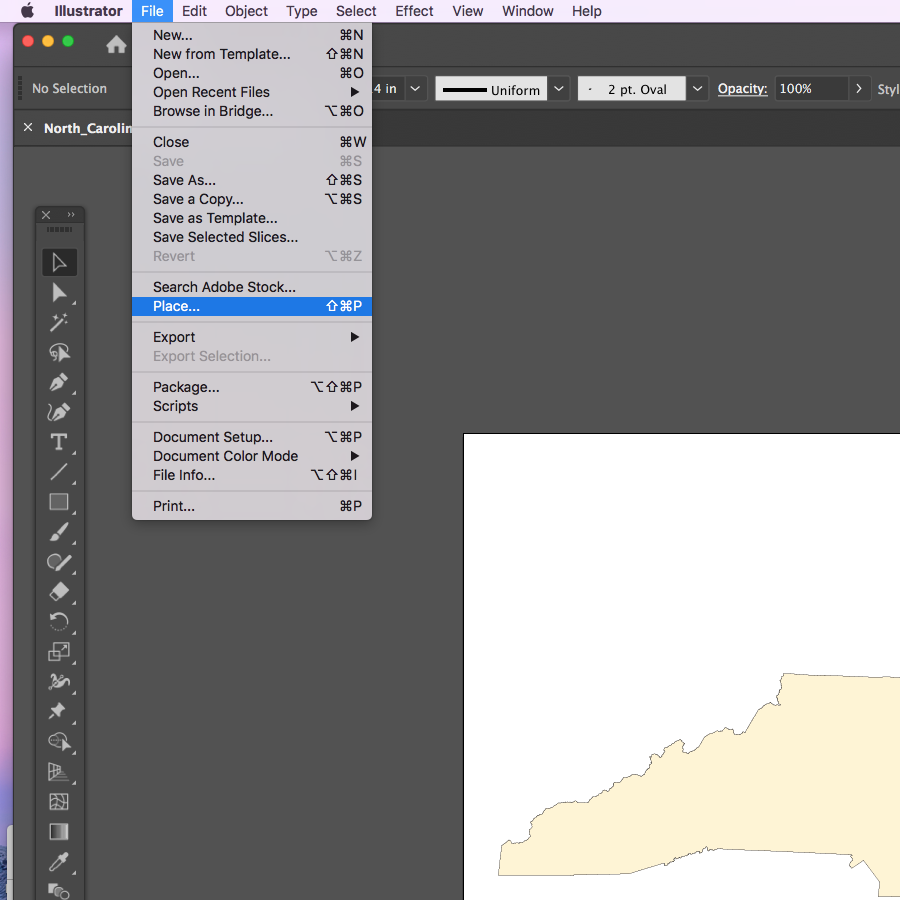Select the Curvature tool
The width and height of the screenshot is (900, 900).
pos(59,412)
